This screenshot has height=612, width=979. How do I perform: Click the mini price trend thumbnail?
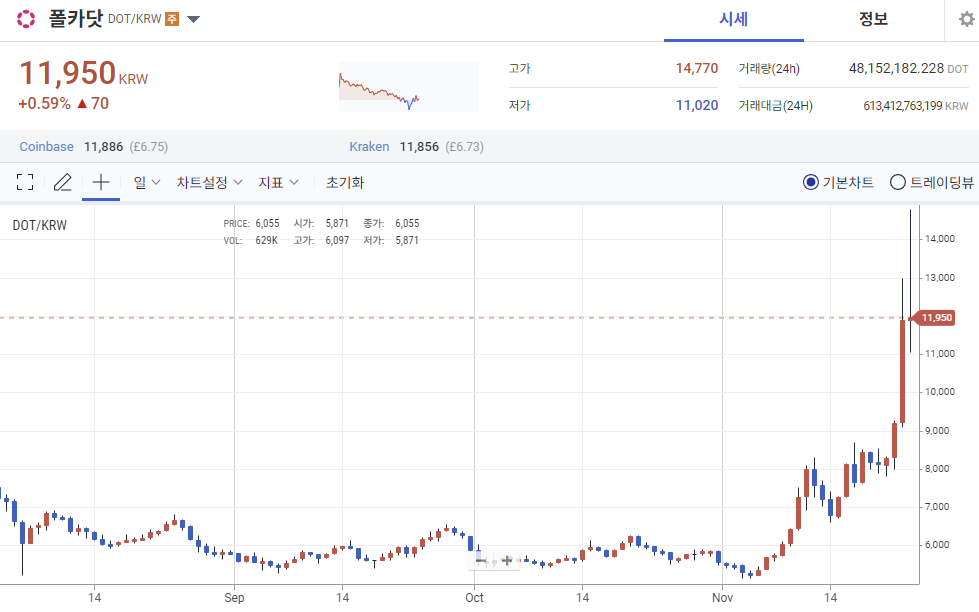coord(409,87)
